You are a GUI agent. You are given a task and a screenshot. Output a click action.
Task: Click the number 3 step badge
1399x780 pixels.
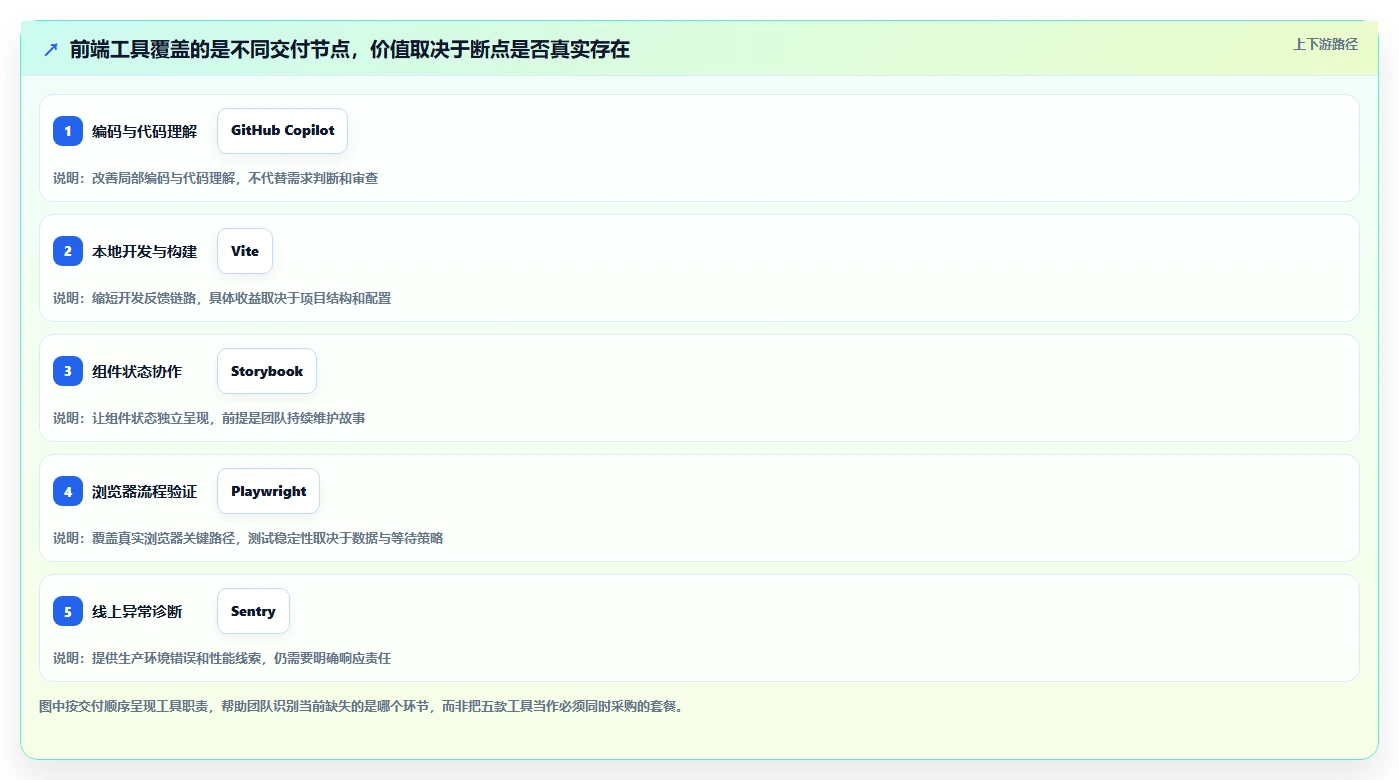click(68, 371)
